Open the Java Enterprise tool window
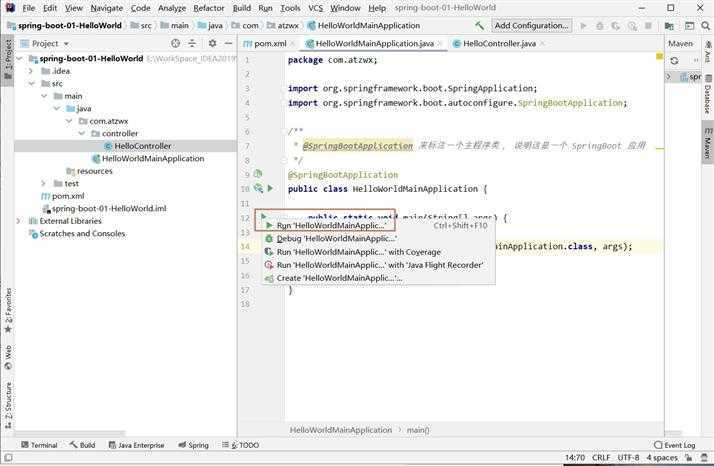714x466 pixels. 136,445
